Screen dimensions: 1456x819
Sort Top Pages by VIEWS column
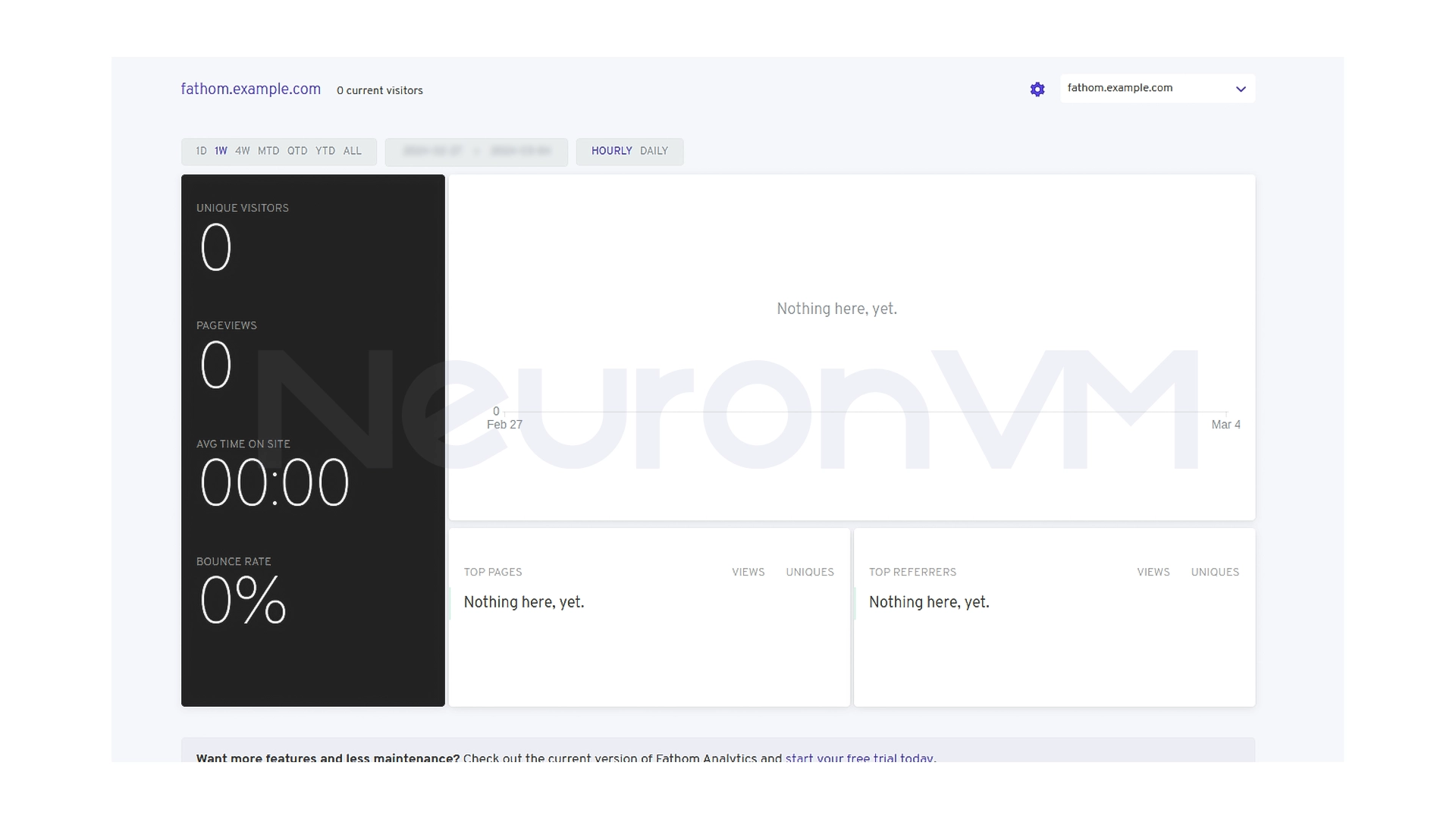pyautogui.click(x=748, y=572)
